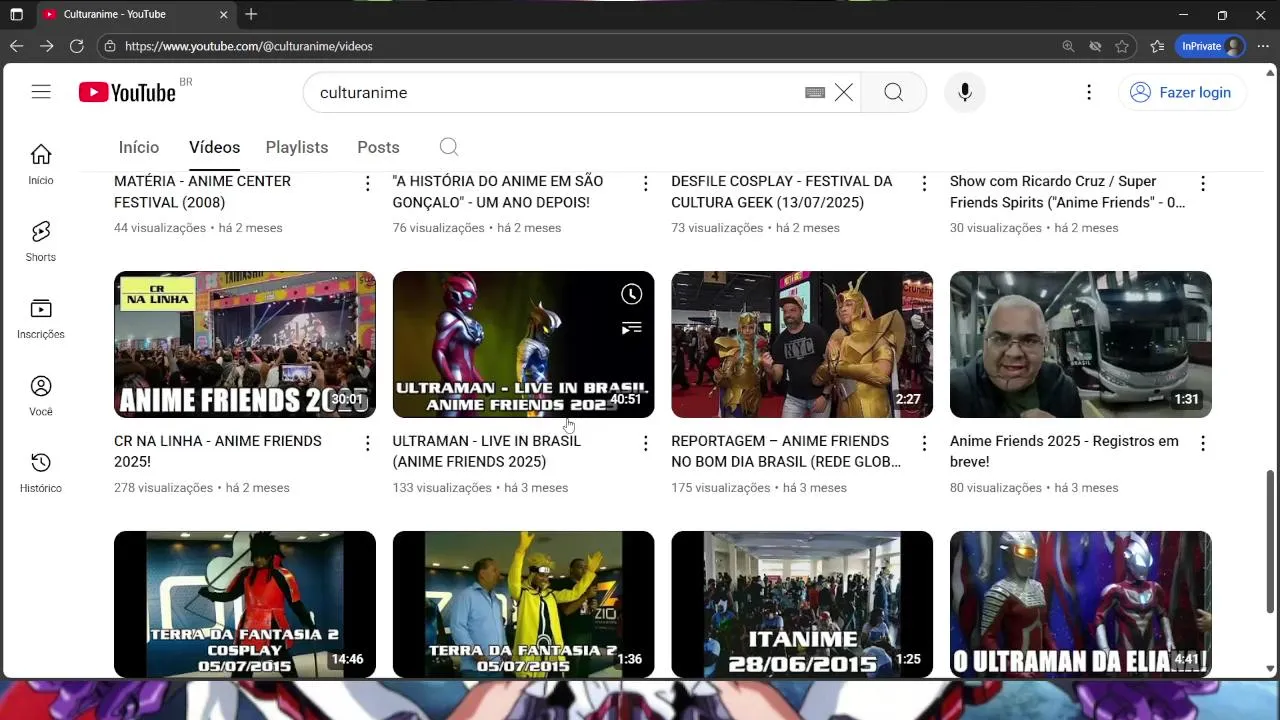The image size is (1280, 720).
Task: Play the ITANIME 28/06/2015 thumbnail
Action: pos(802,604)
